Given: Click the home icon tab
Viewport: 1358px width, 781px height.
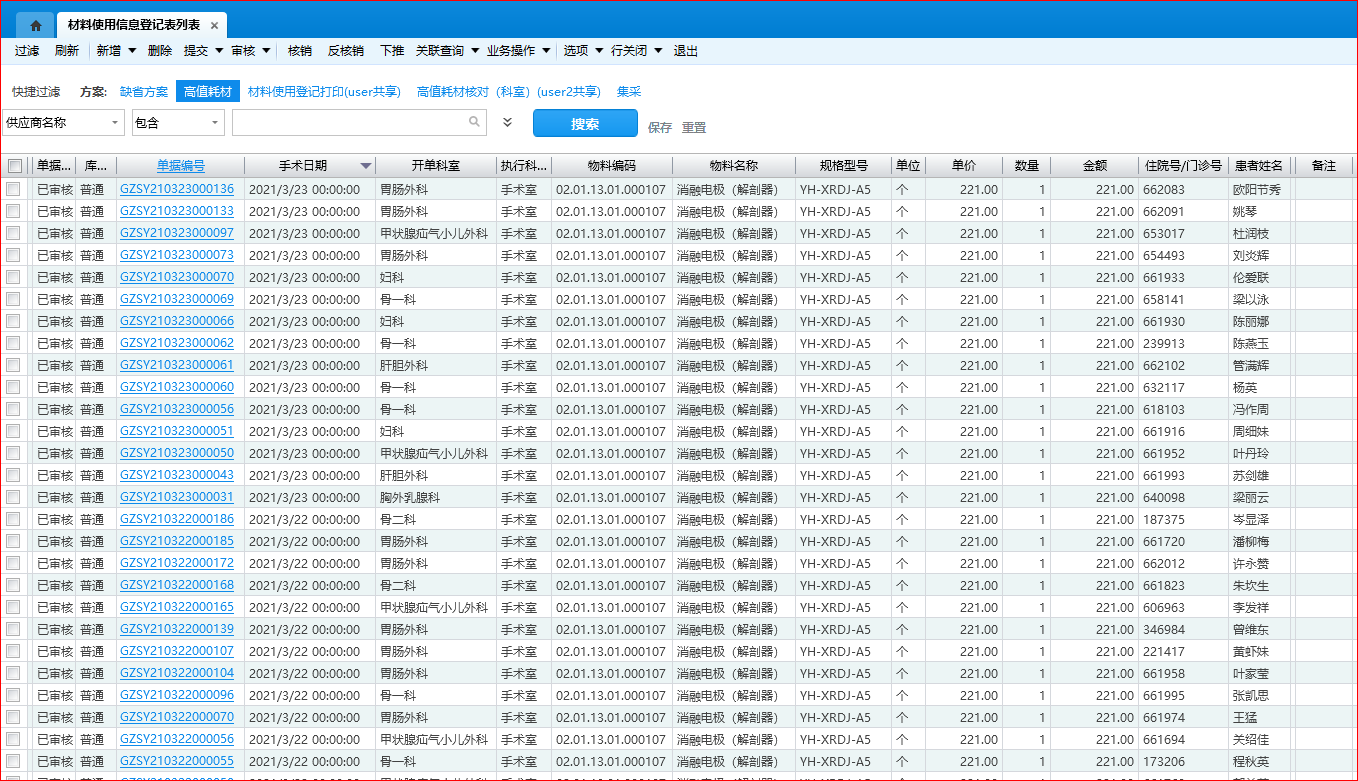Looking at the screenshot, I should click(x=36, y=26).
